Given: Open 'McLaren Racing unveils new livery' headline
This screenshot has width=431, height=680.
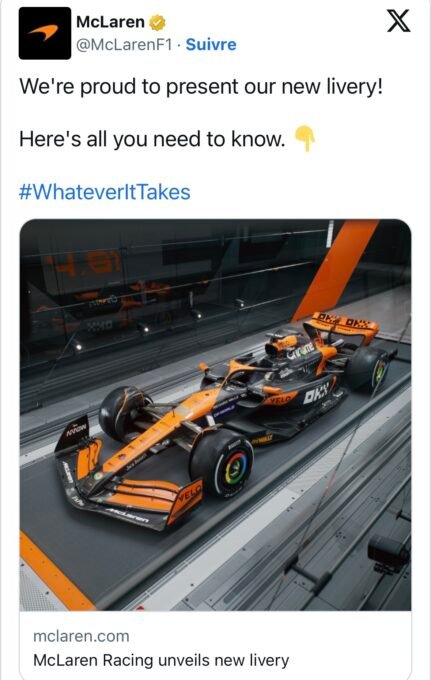Looking at the screenshot, I should tap(161, 660).
